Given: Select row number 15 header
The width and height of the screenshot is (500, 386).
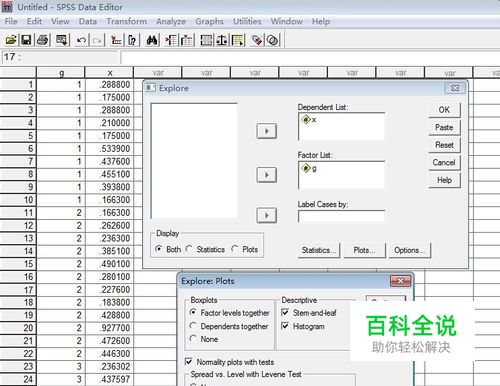Looking at the screenshot, I should click(18, 264).
